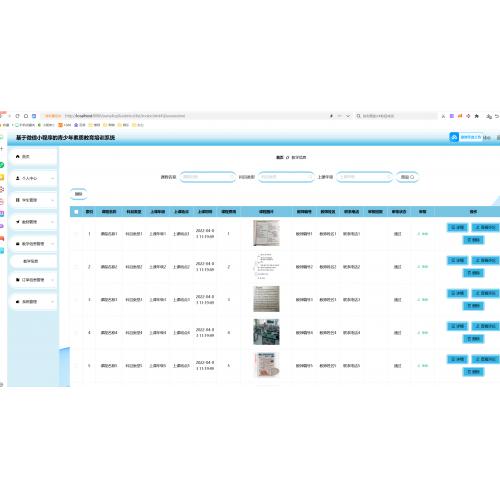
Task: Click the search magnifier icon in browser bar
Action: pyautogui.click(x=358, y=116)
